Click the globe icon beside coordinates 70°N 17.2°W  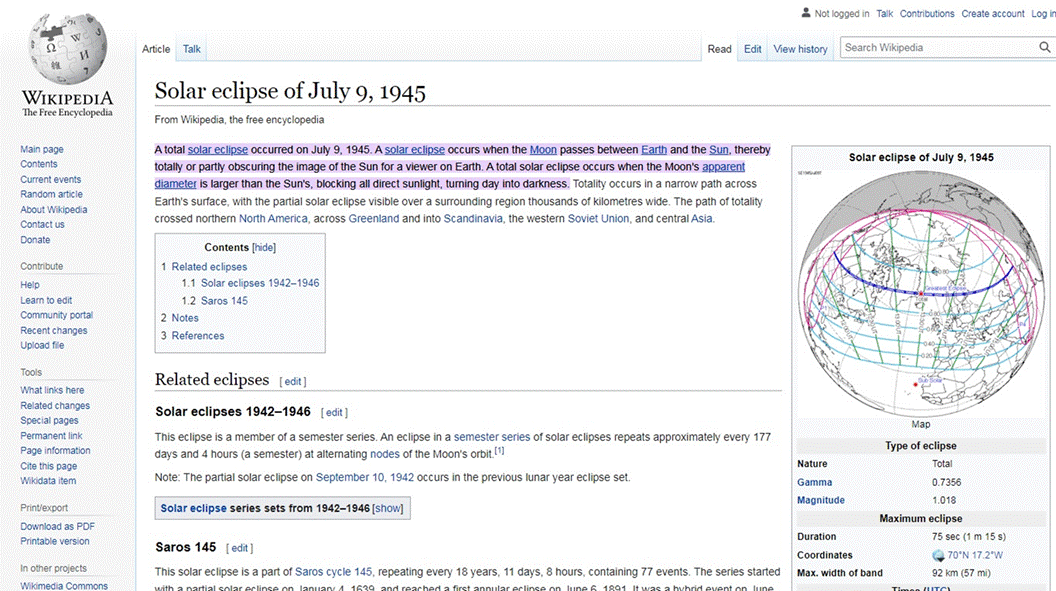(938, 555)
